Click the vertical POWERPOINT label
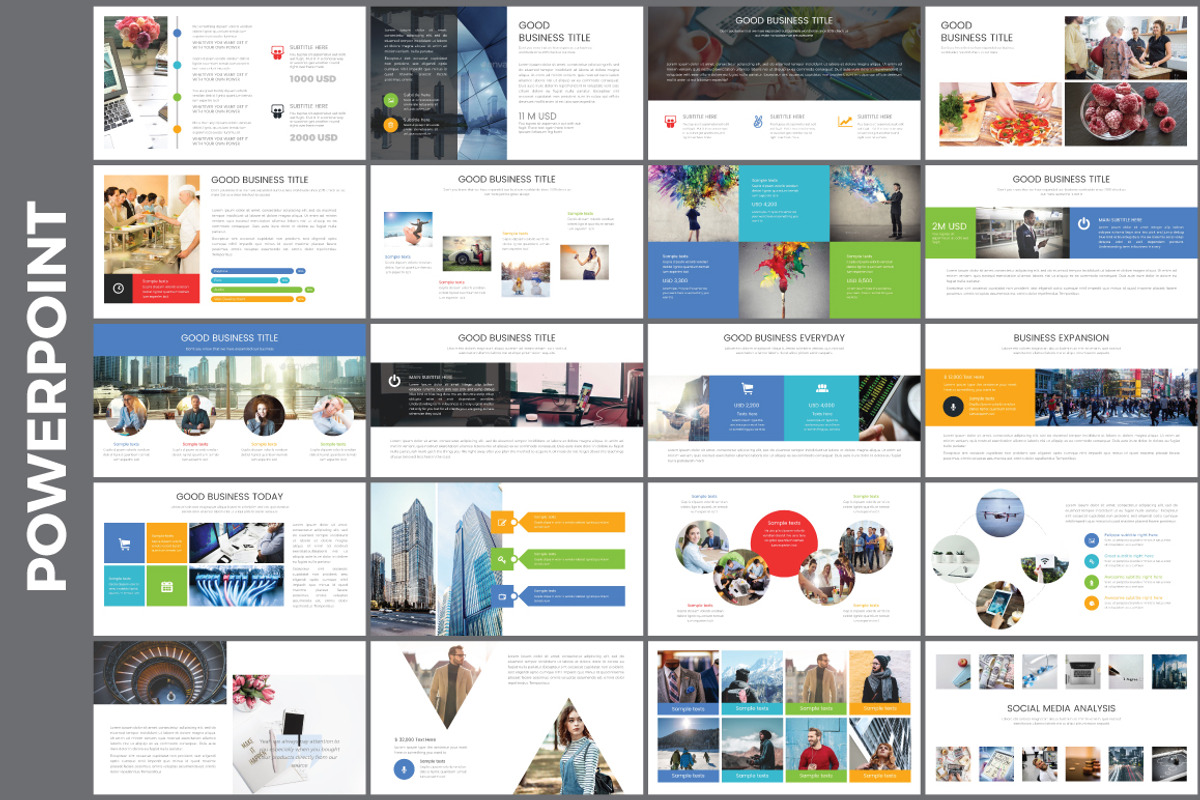The image size is (1200, 800). point(47,397)
